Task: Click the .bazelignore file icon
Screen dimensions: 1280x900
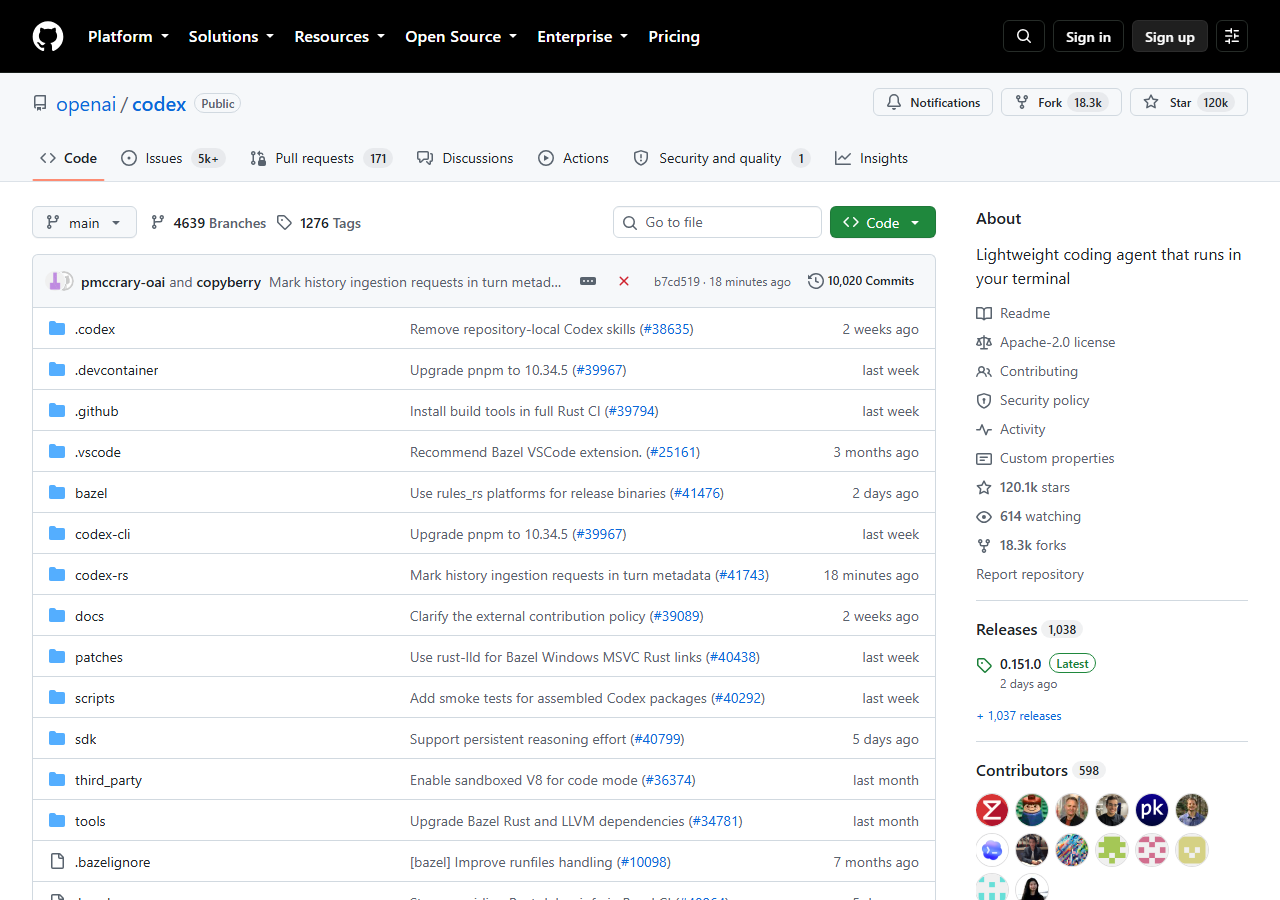Action: [57, 862]
